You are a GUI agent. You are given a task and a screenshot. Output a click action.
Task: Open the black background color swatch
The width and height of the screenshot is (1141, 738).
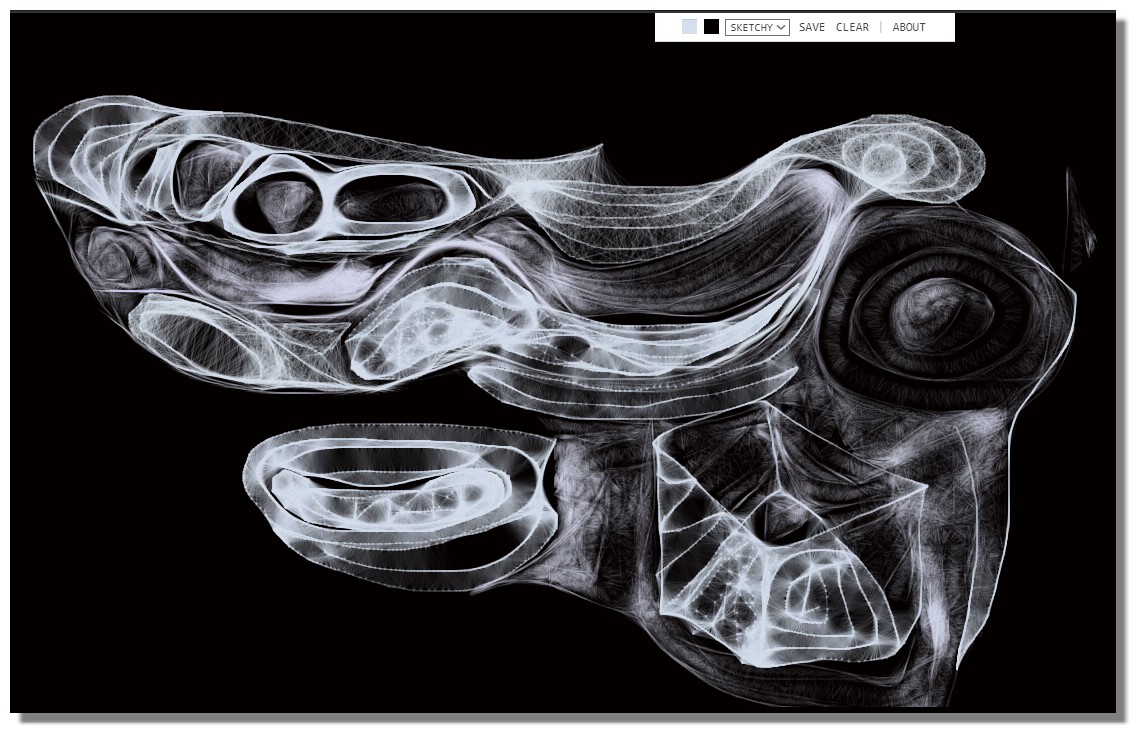(x=712, y=27)
